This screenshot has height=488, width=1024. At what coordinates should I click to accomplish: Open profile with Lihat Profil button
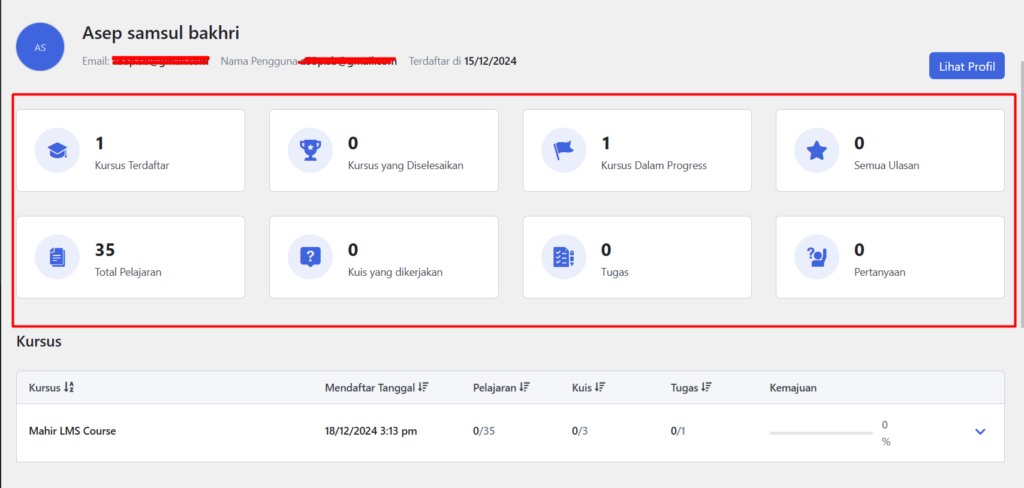point(966,66)
